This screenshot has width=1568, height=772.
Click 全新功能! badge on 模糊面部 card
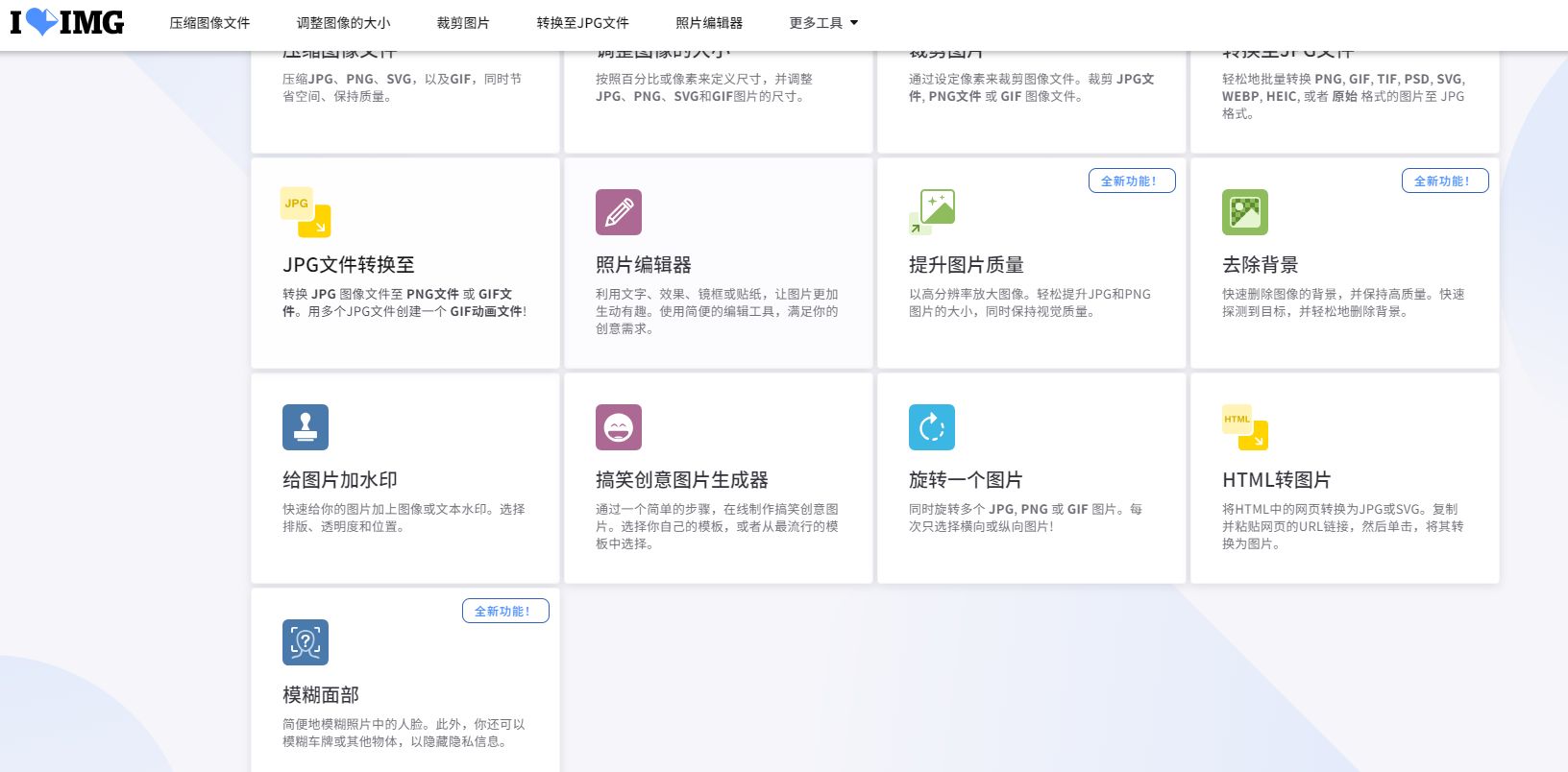tap(505, 611)
